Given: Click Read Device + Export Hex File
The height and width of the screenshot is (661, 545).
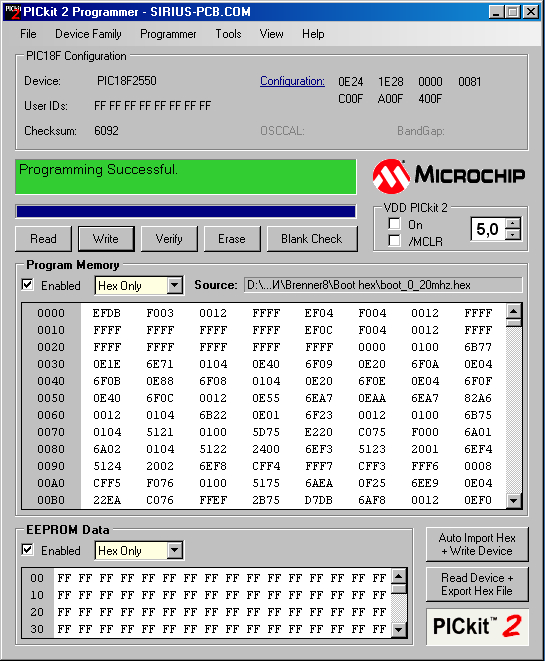Looking at the screenshot, I should click(x=477, y=584).
